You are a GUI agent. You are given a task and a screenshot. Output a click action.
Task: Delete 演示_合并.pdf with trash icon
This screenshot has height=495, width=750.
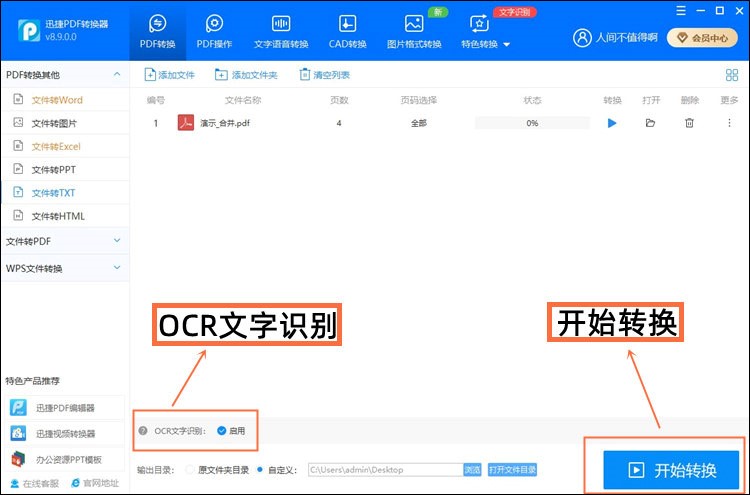pyautogui.click(x=689, y=123)
